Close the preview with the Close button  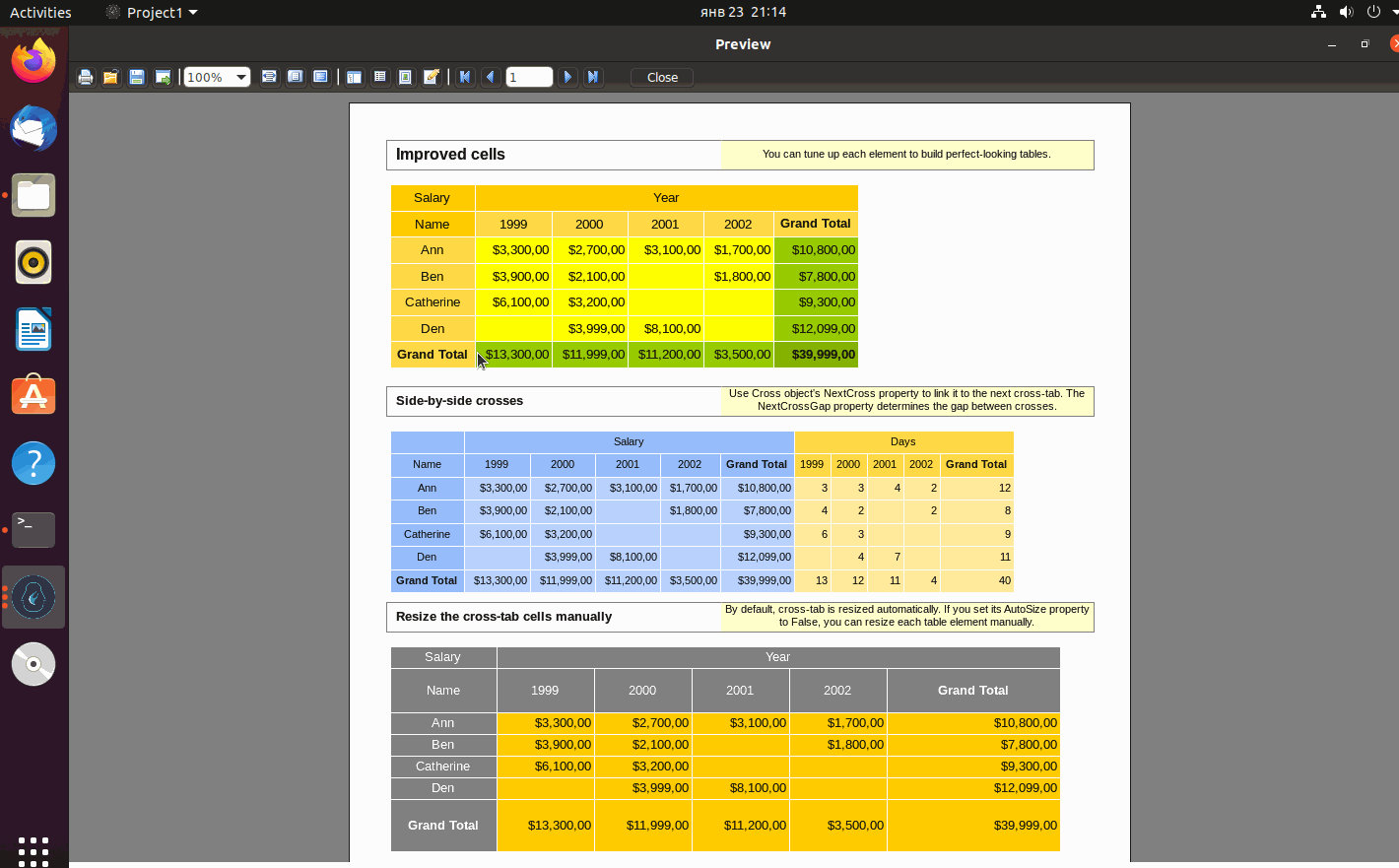[662, 77]
